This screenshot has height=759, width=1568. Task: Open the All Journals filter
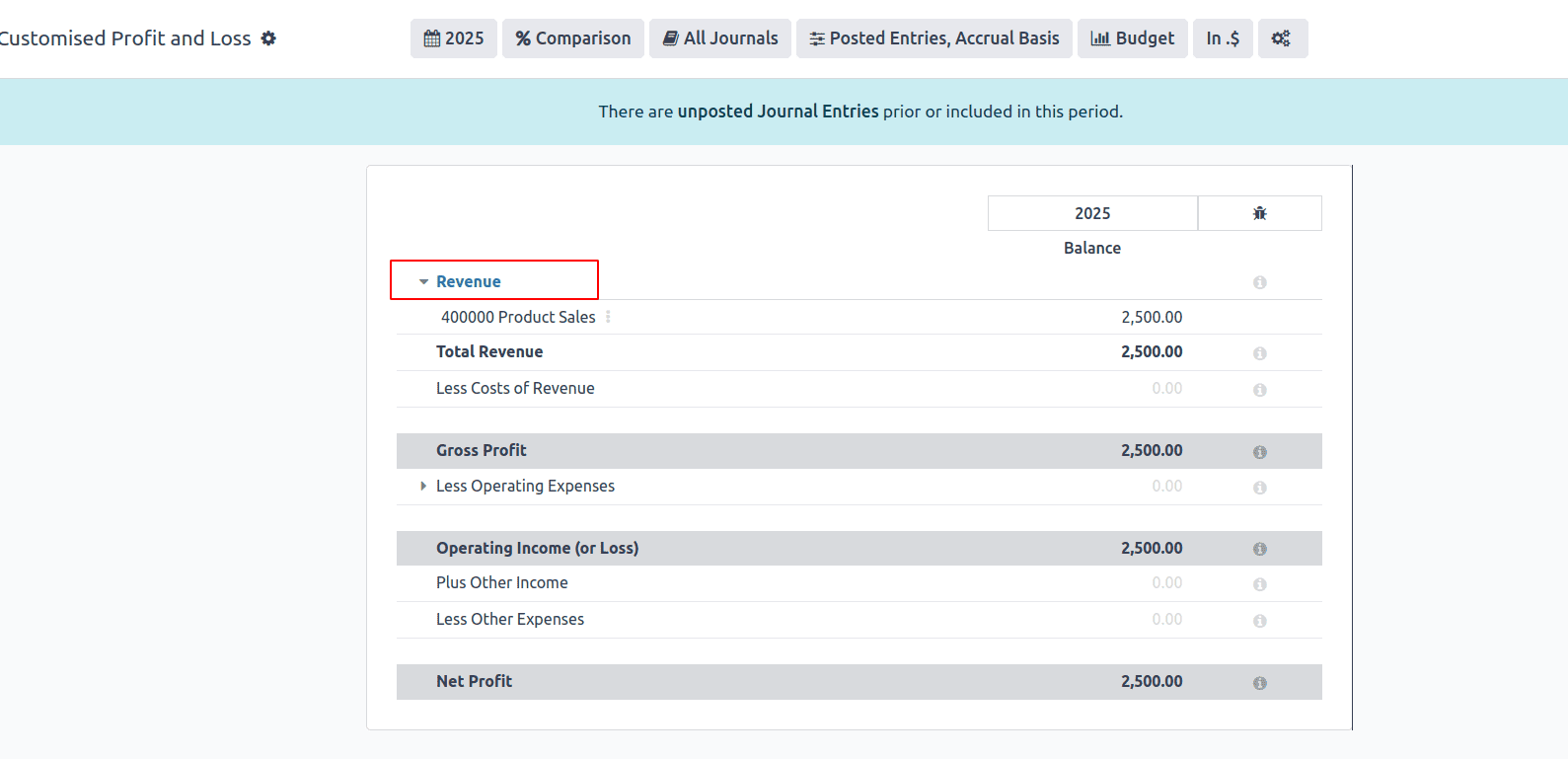(x=720, y=38)
